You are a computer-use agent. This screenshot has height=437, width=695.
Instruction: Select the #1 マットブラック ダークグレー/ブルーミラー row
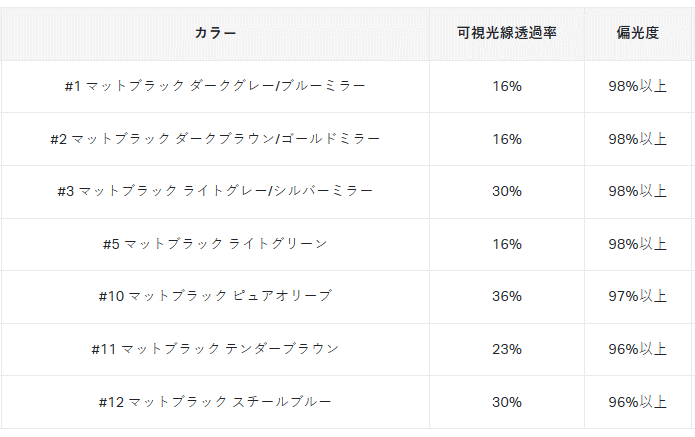[x=347, y=86]
